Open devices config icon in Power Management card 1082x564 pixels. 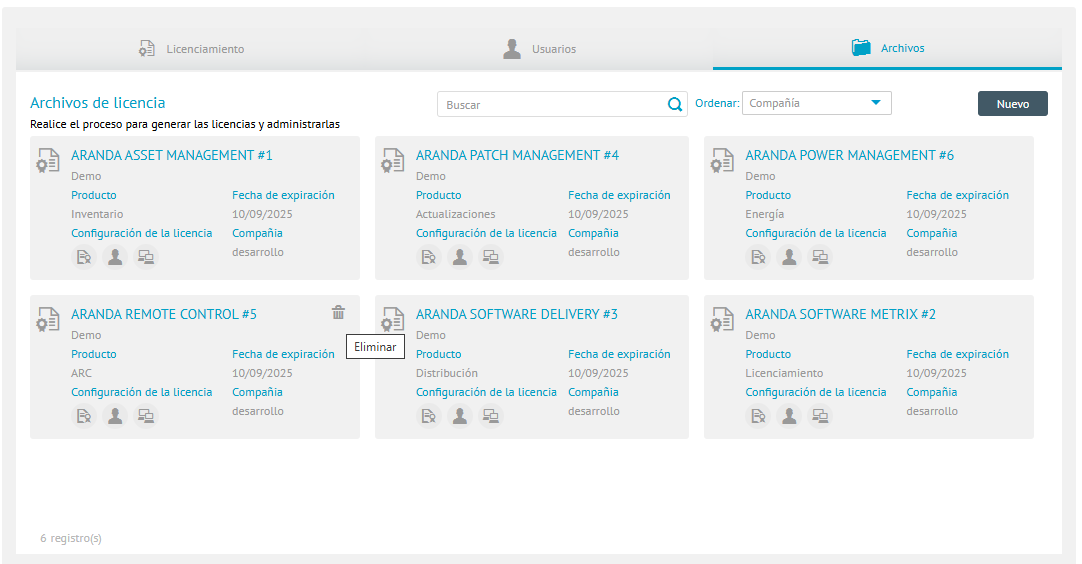[820, 257]
